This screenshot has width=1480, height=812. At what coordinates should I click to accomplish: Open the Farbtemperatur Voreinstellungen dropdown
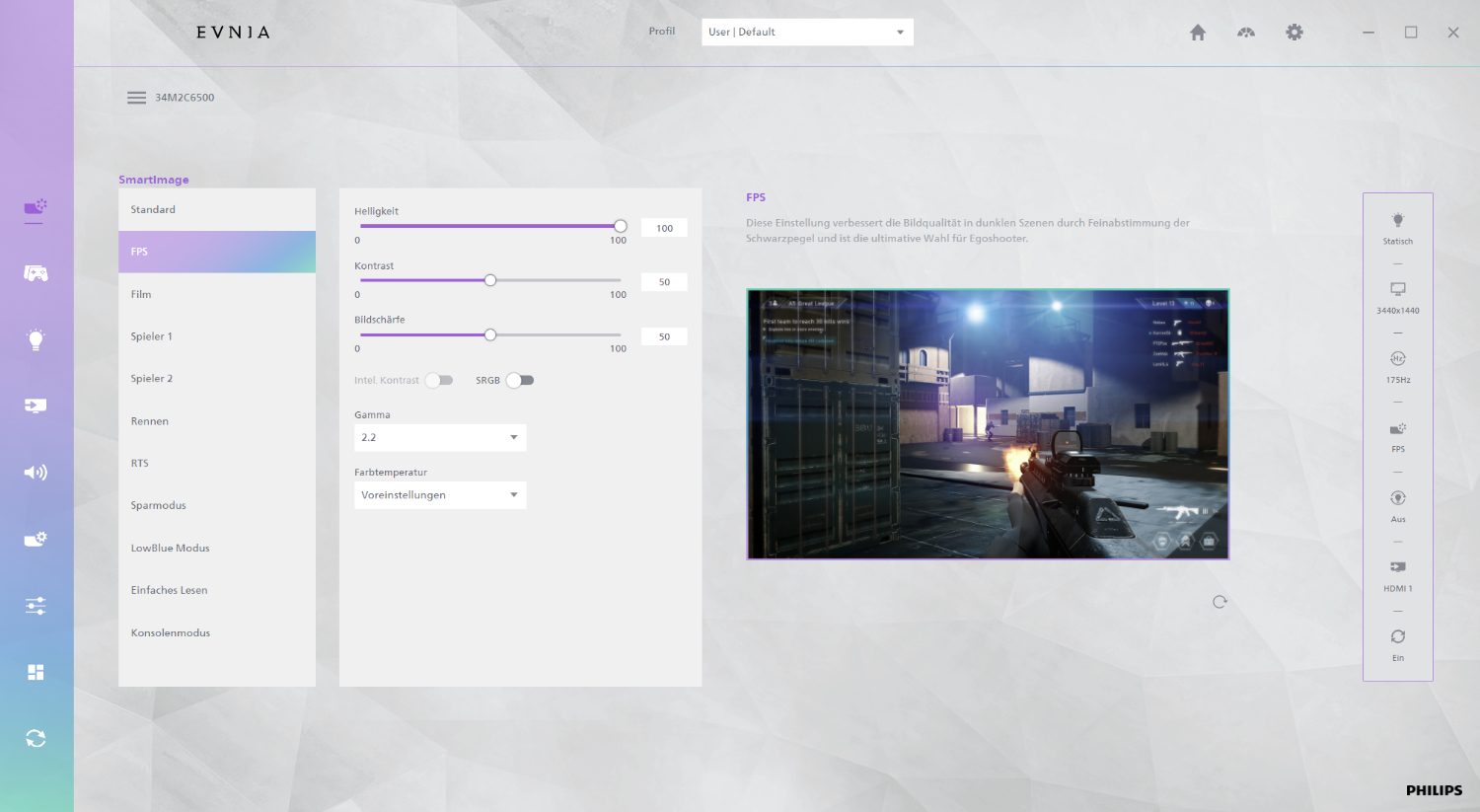pos(440,495)
